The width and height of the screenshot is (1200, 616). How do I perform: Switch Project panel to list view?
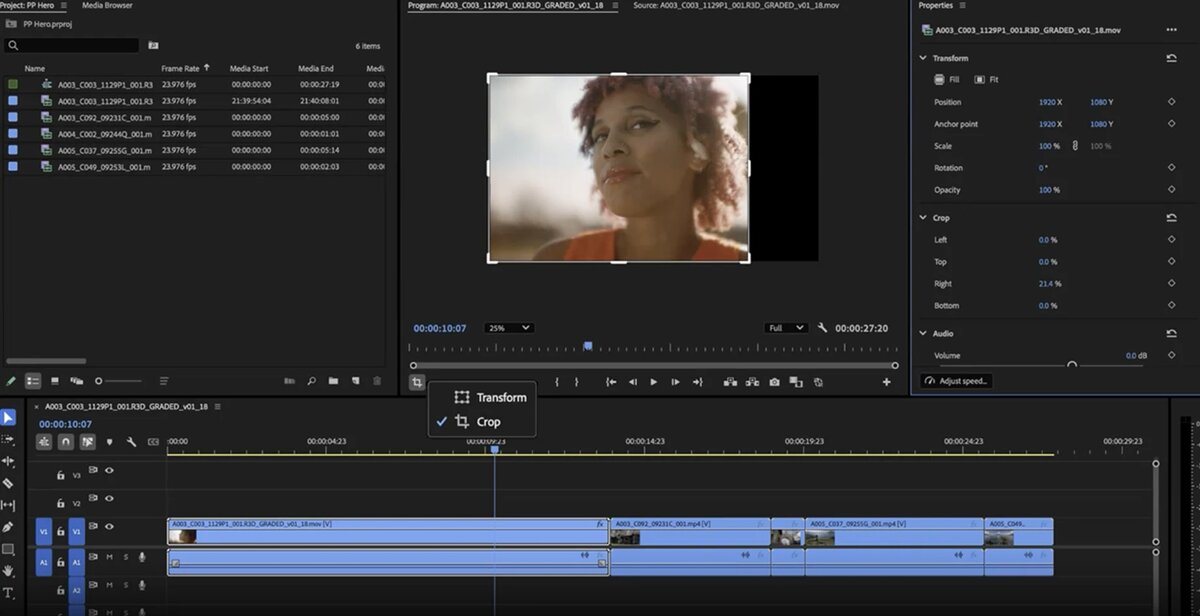(32, 381)
